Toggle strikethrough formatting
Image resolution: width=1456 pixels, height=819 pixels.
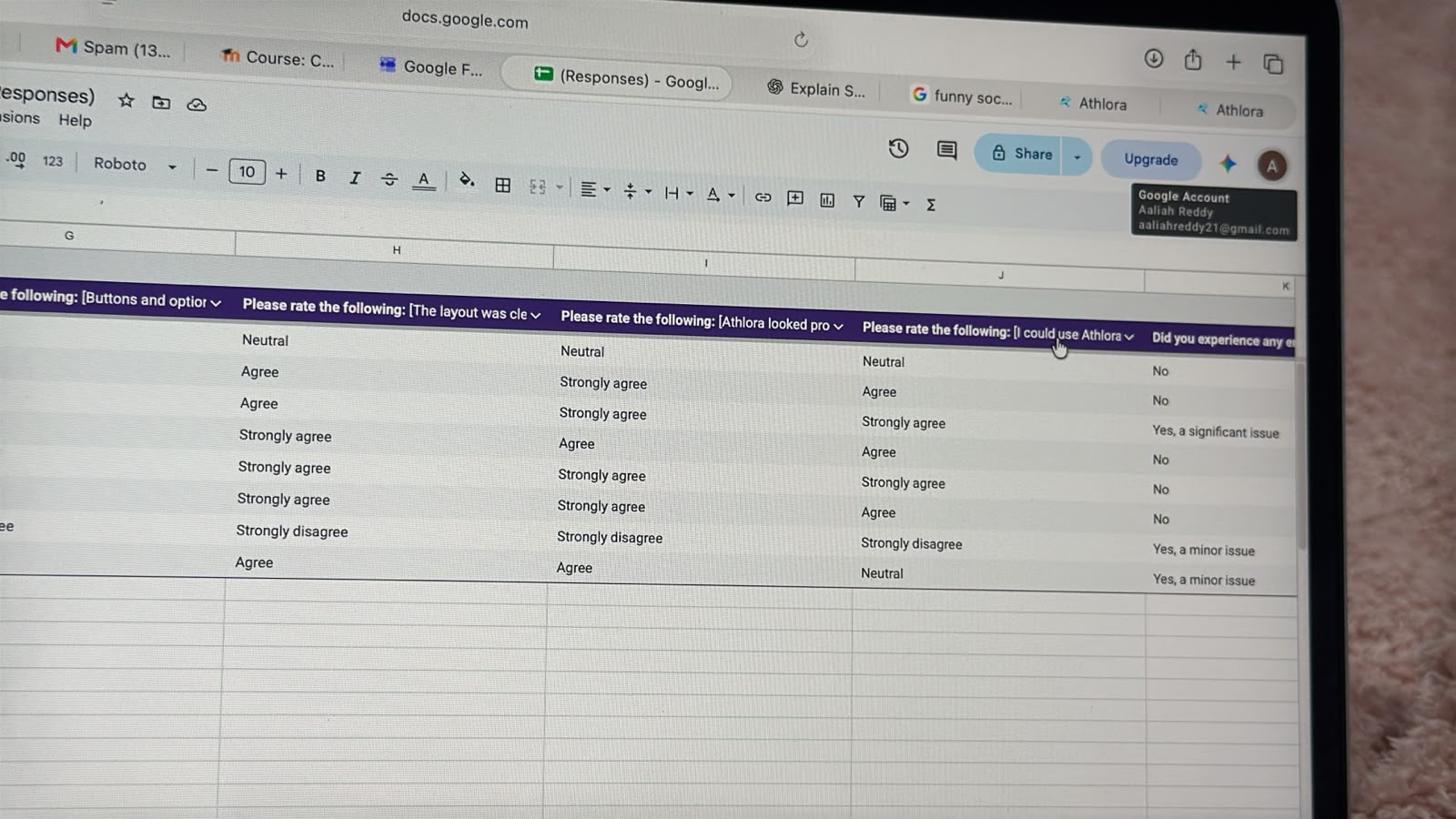click(389, 179)
